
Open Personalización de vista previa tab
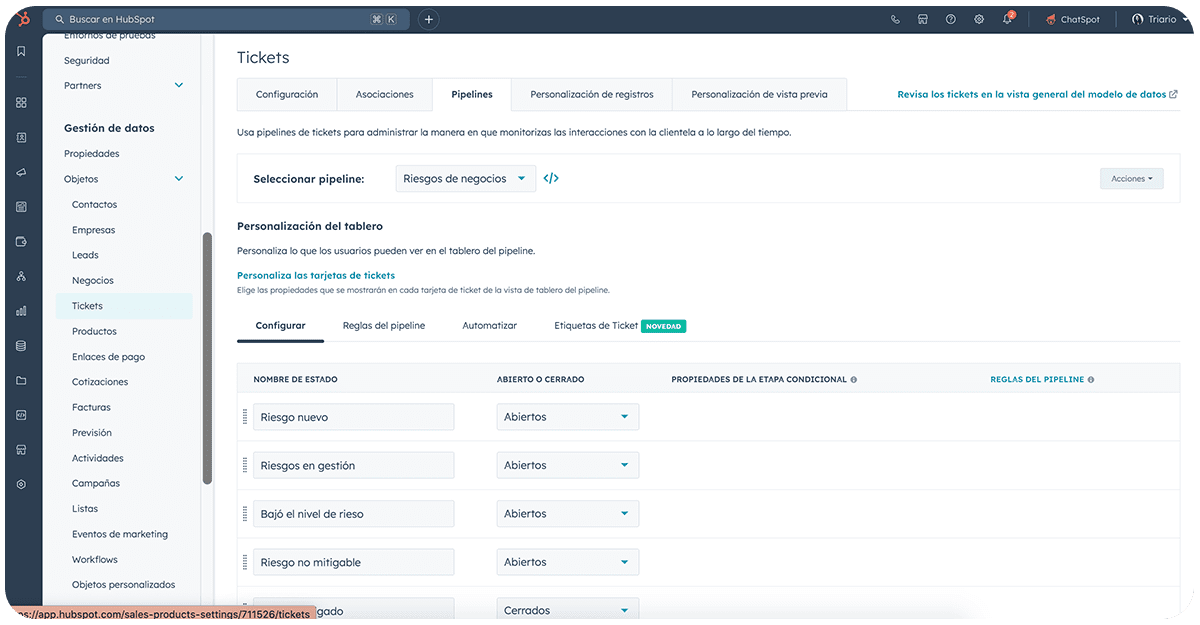pos(759,94)
